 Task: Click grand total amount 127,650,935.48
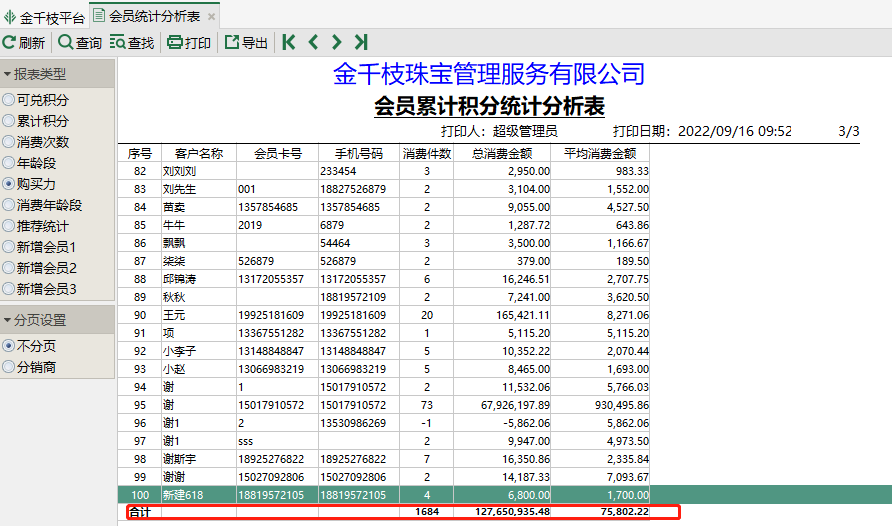coord(513,512)
